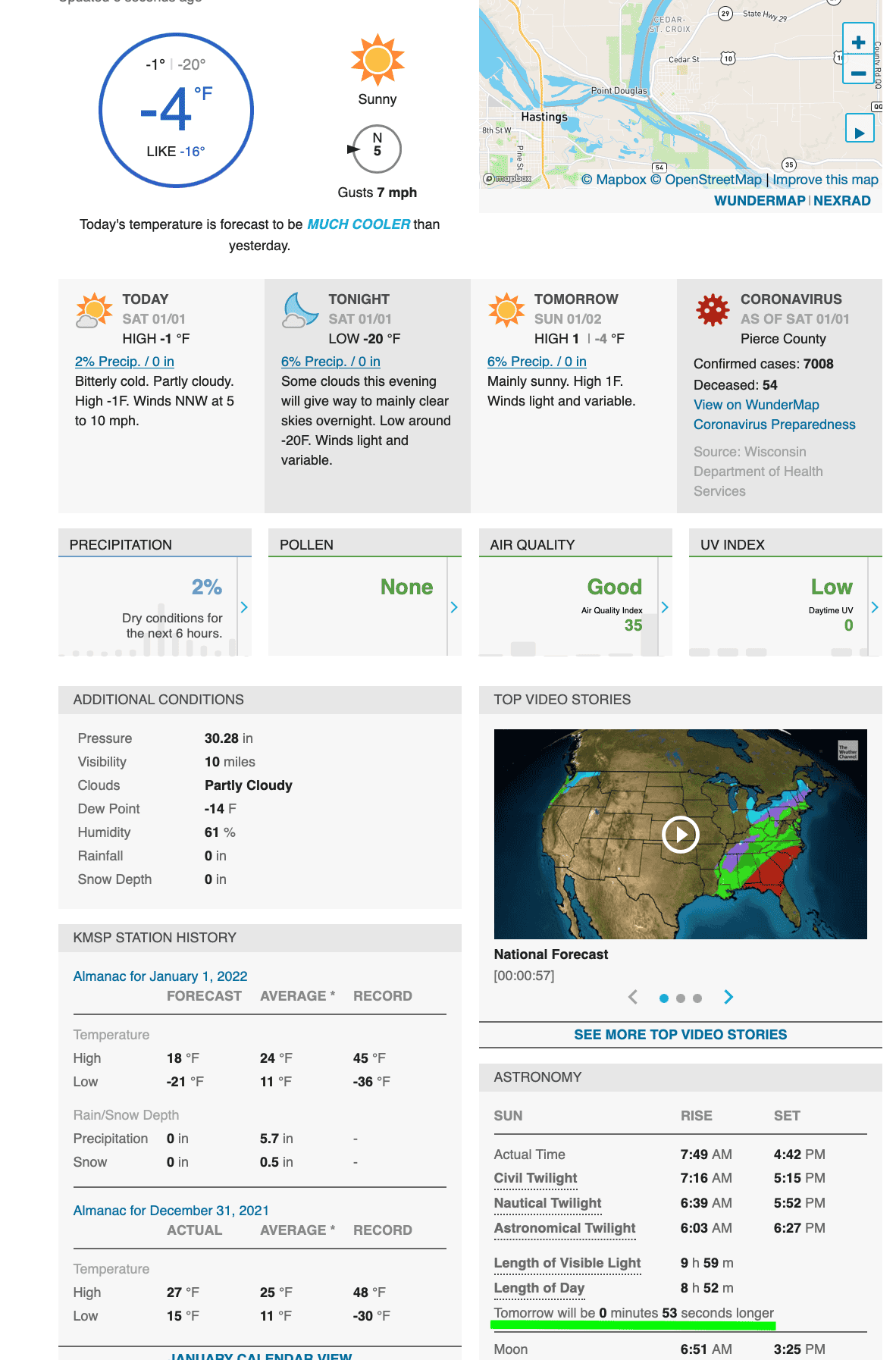This screenshot has height=1360, width=896.
Task: Click Nautical Twilight term
Action: click(547, 1203)
